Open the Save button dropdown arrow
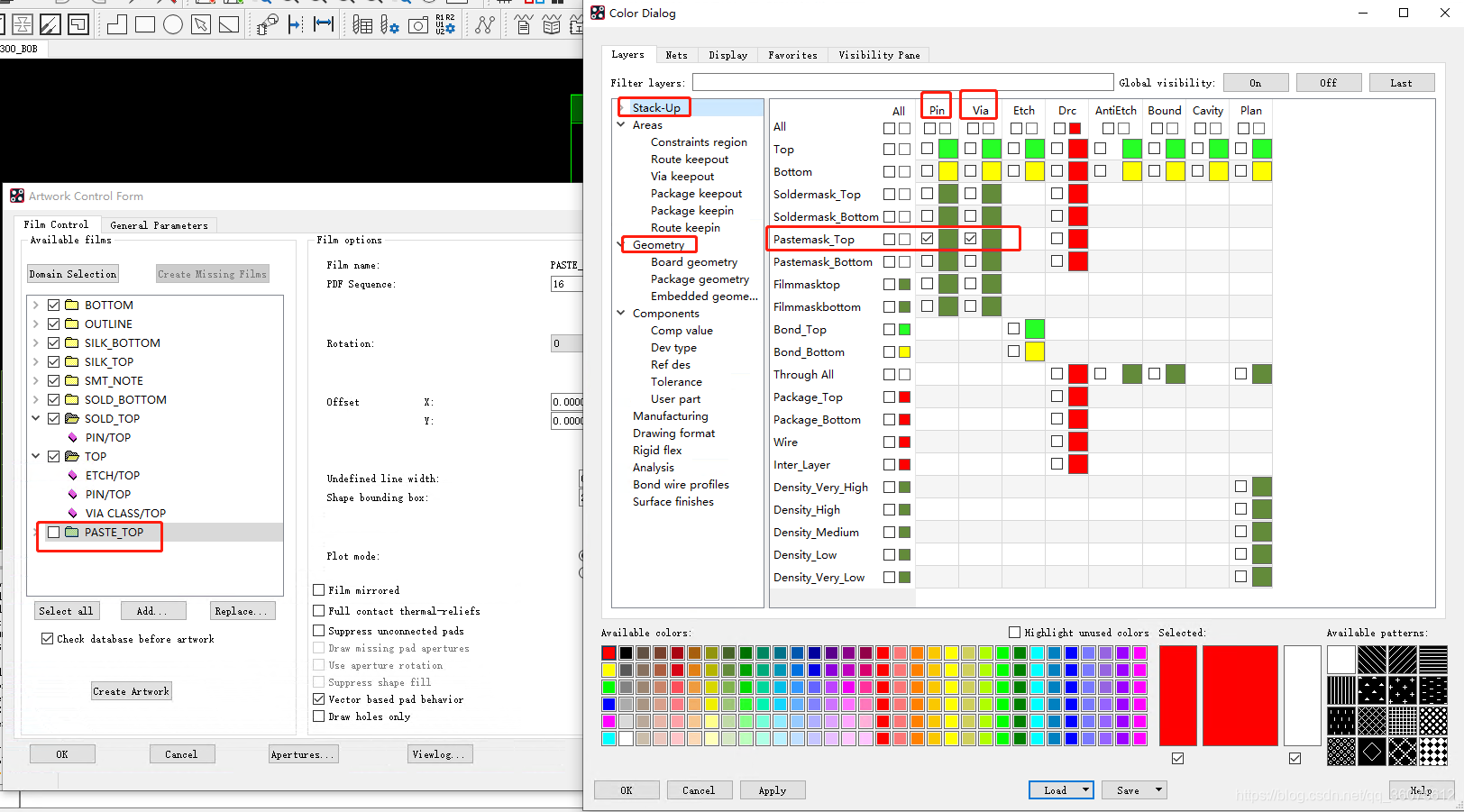This screenshot has width=1464, height=812. (1158, 790)
